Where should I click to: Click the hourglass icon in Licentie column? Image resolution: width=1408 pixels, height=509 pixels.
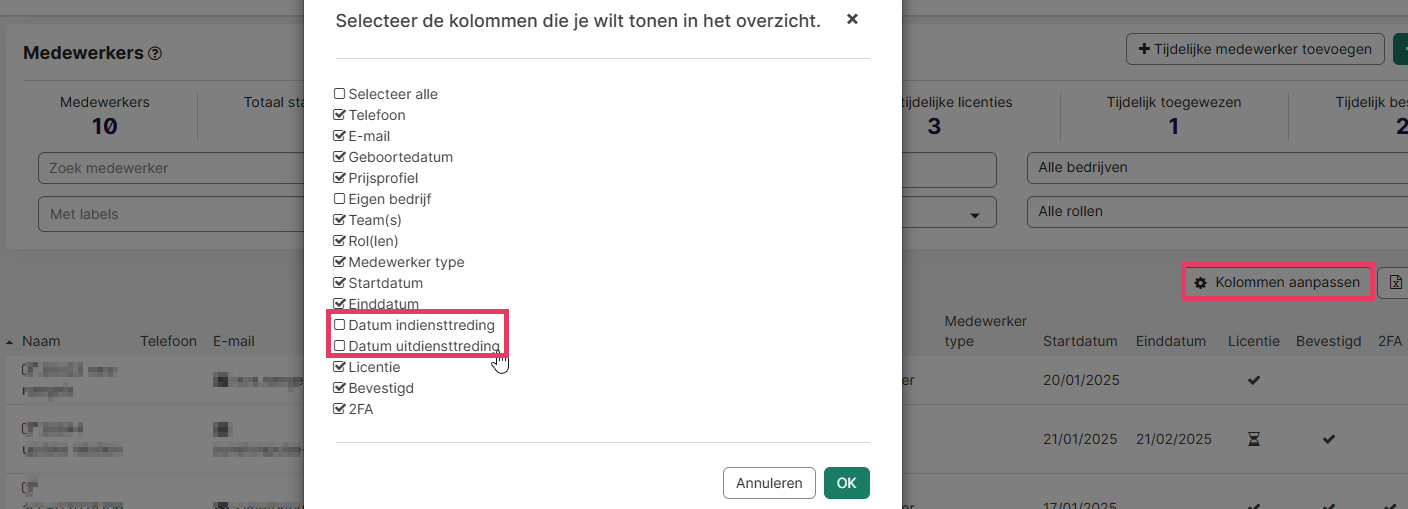(x=1254, y=440)
